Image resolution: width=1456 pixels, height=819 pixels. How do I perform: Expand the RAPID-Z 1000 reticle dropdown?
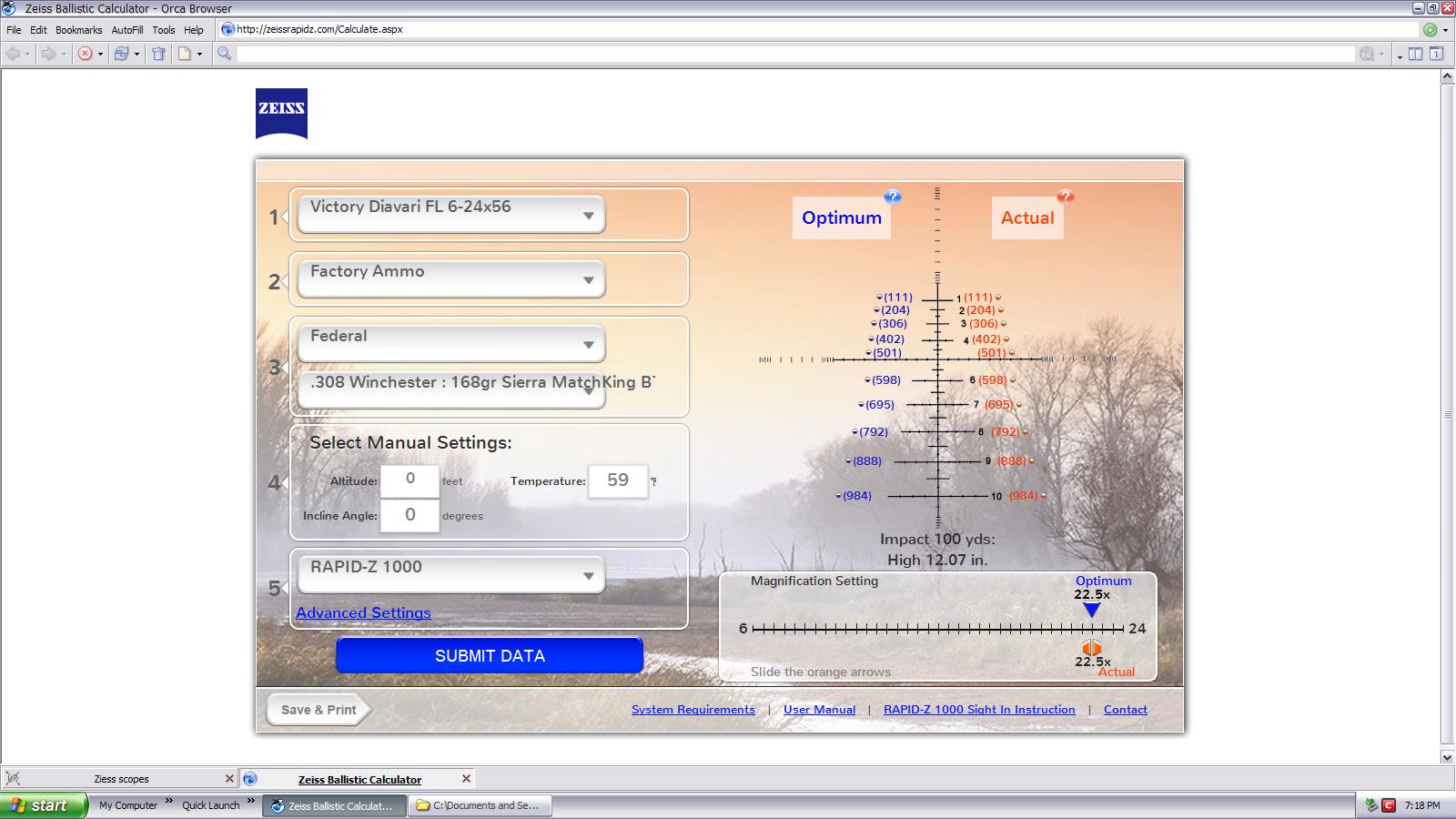(451, 574)
